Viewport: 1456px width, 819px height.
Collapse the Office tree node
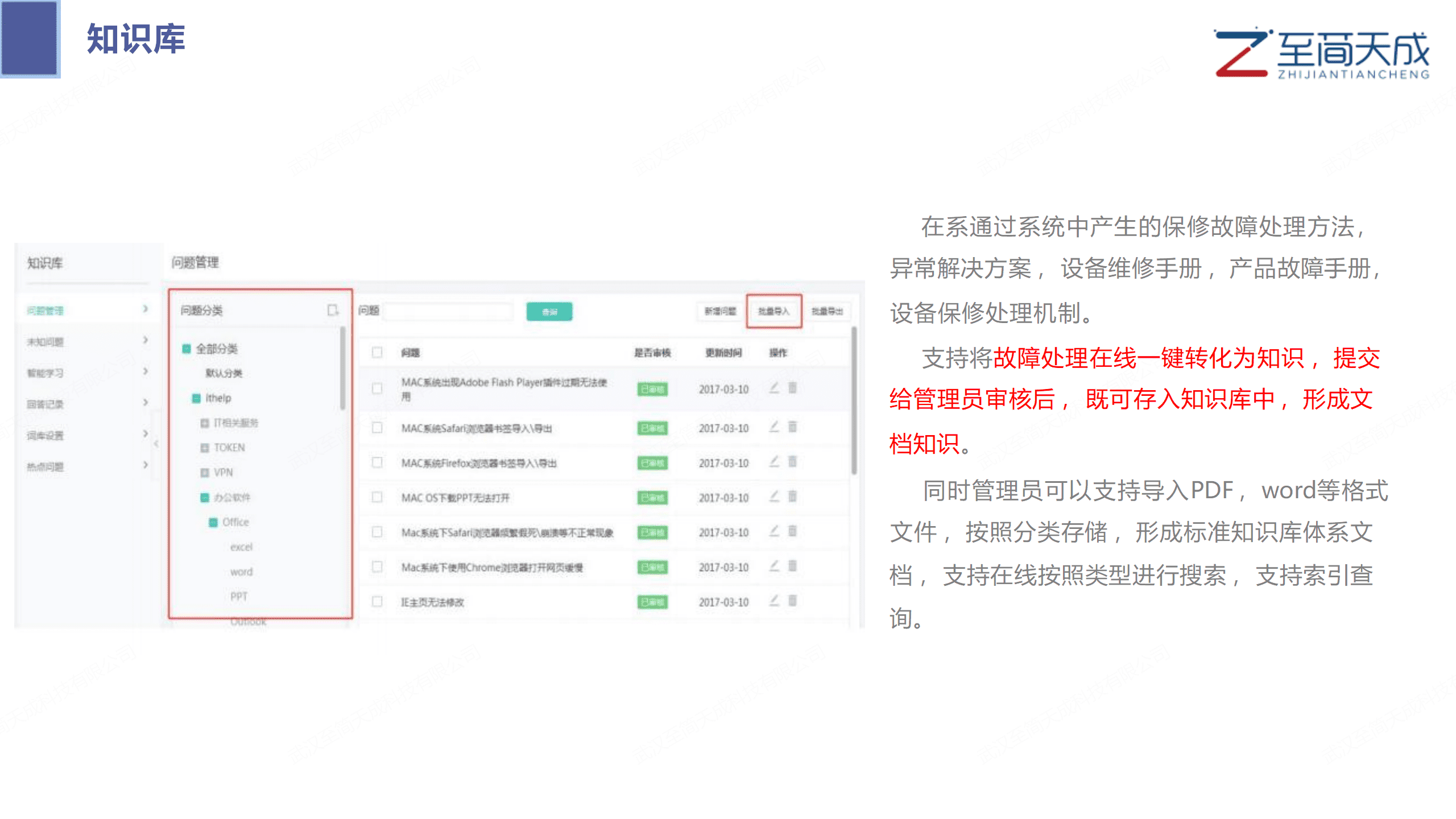[213, 522]
